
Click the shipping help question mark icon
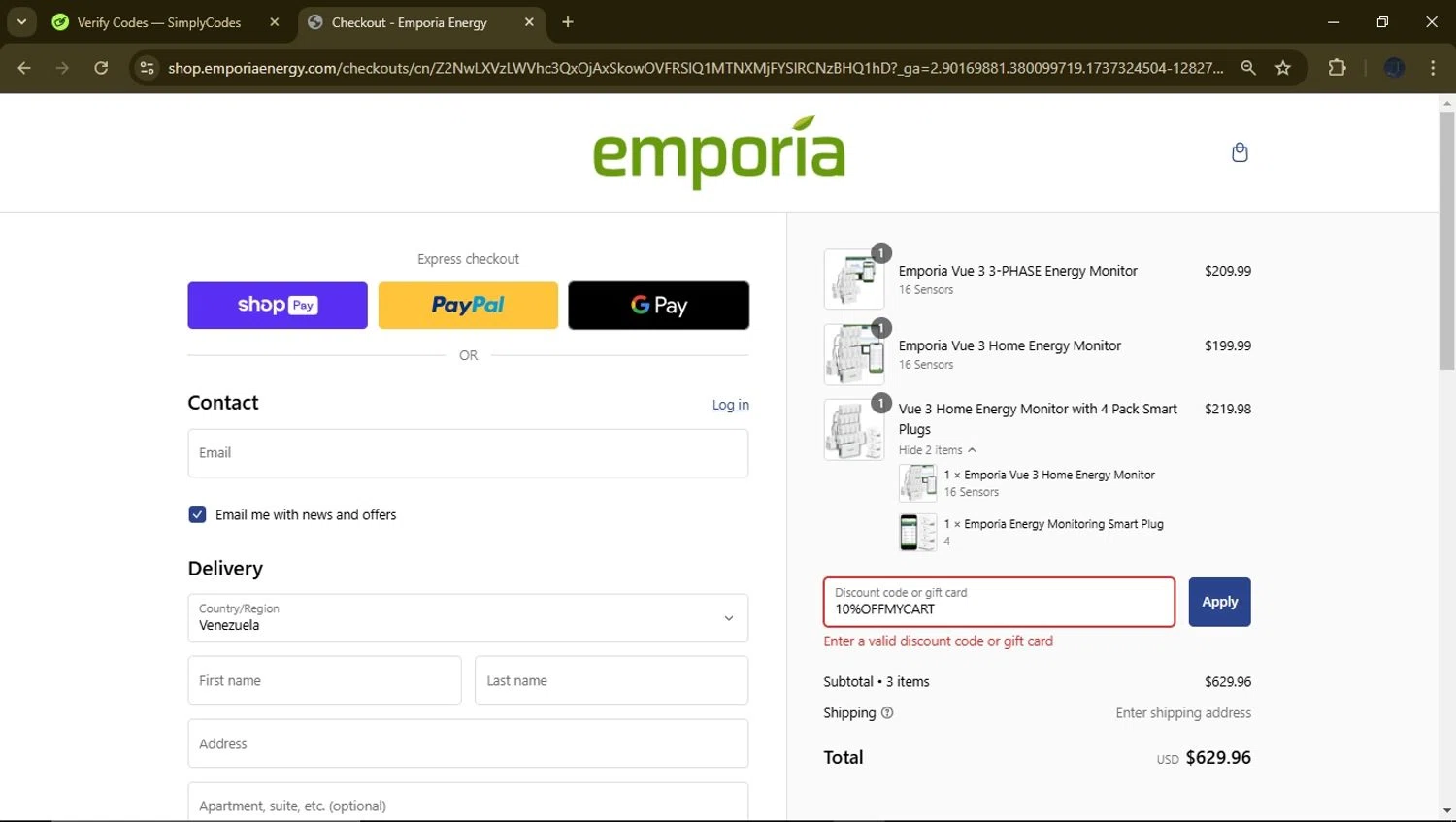pyautogui.click(x=887, y=712)
